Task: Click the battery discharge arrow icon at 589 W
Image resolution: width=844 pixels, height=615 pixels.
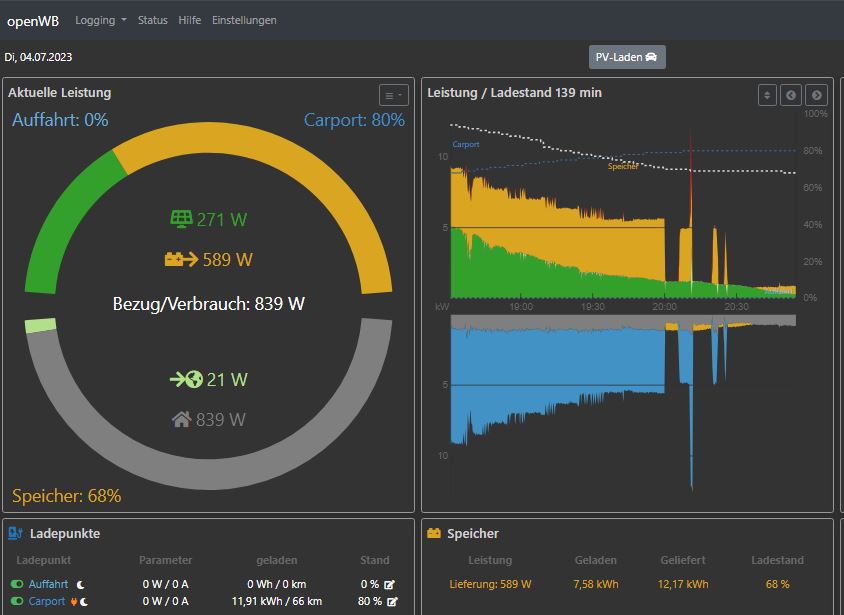Action: (x=181, y=259)
